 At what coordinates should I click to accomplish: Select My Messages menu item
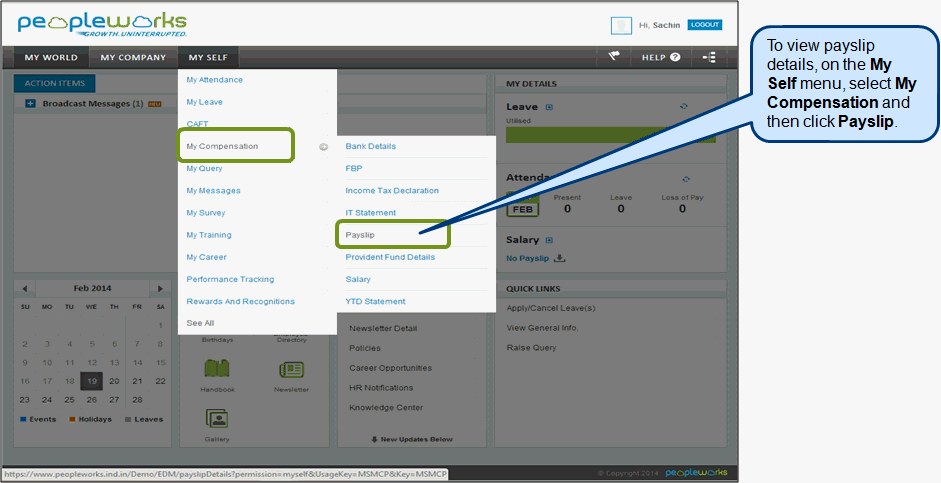click(214, 191)
